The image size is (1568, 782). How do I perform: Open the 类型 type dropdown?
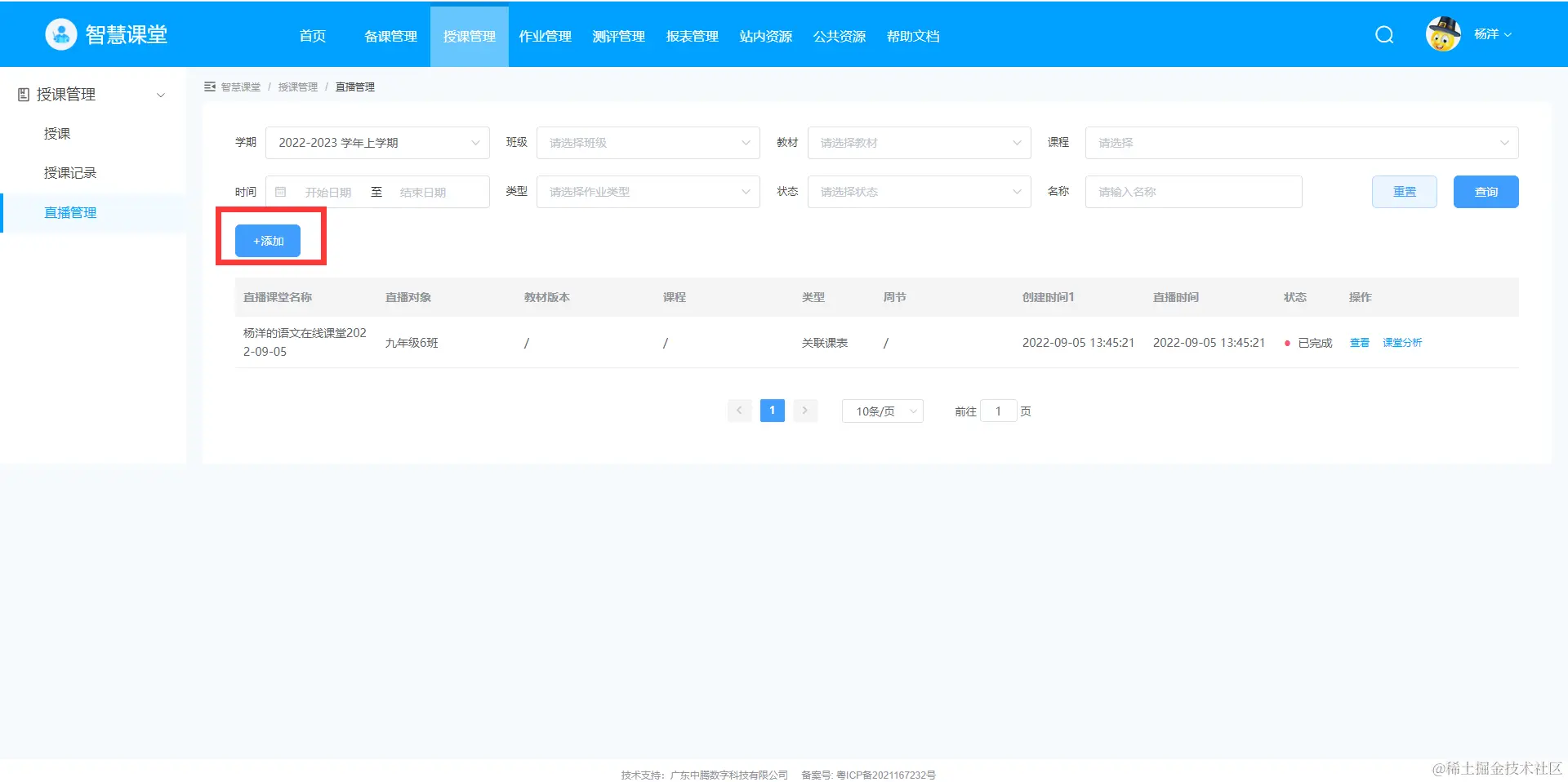648,192
